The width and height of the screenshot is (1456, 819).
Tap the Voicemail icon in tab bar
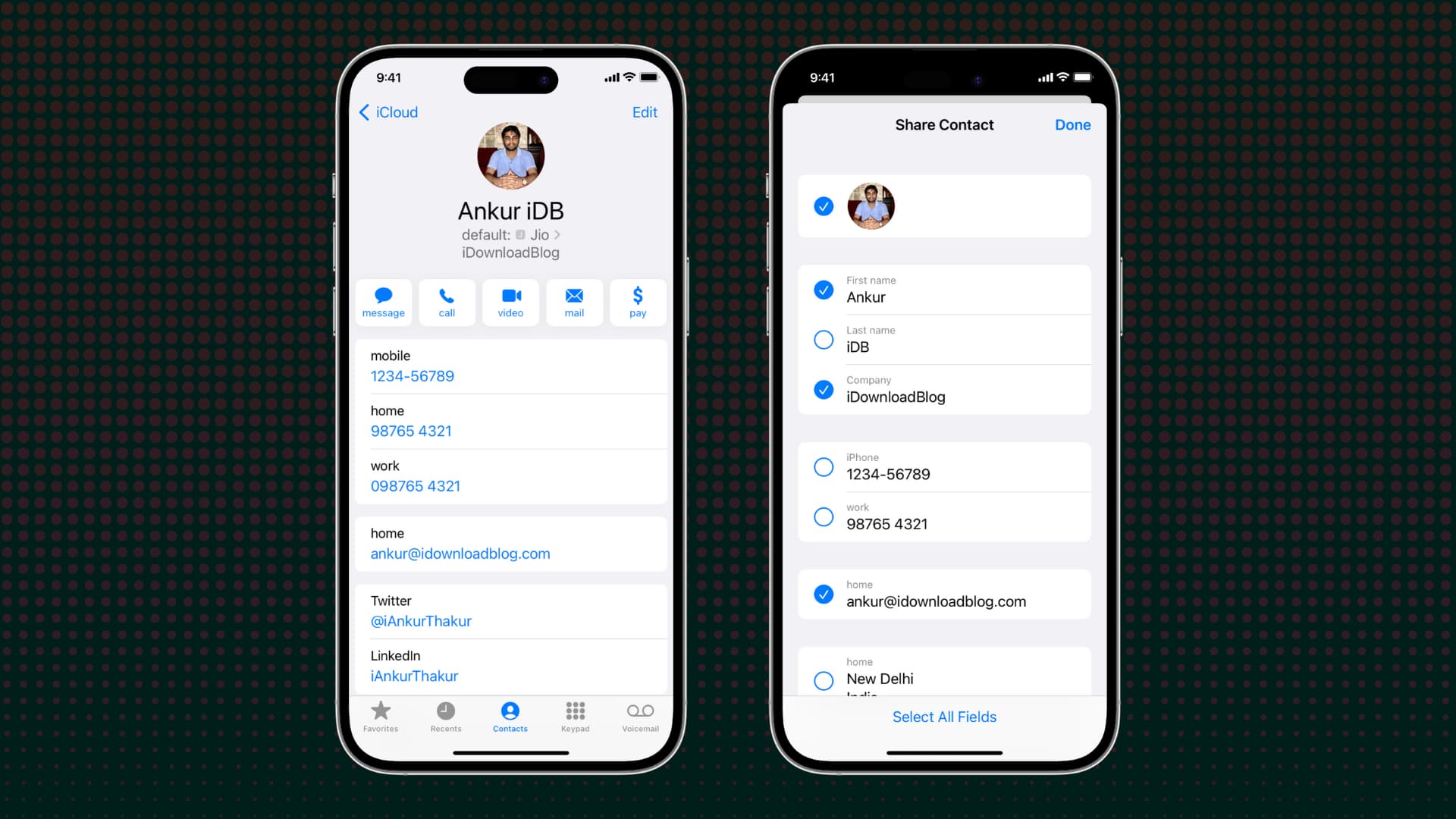(639, 716)
